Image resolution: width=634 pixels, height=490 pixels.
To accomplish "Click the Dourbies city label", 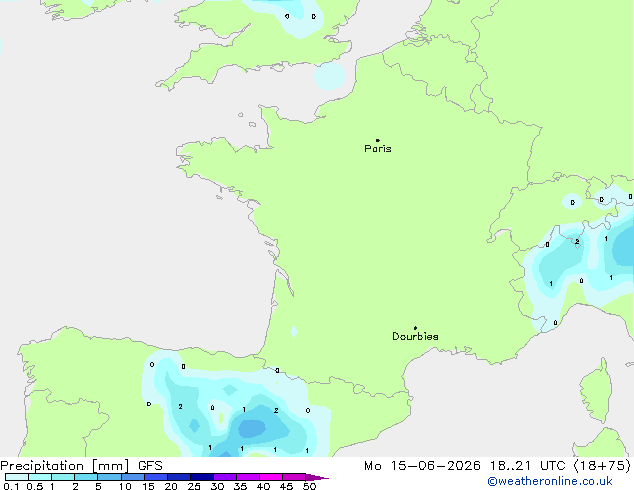I will [x=415, y=336].
